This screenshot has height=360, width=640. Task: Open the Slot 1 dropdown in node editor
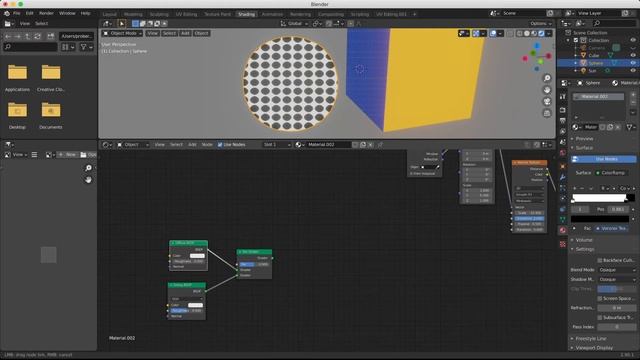pos(277,145)
